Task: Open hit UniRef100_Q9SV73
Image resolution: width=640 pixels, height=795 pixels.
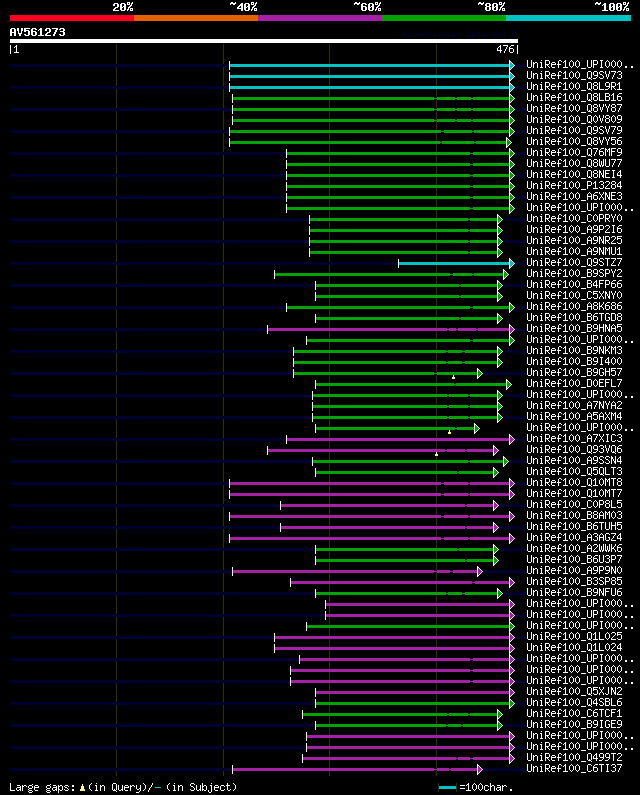Action: [x=574, y=76]
